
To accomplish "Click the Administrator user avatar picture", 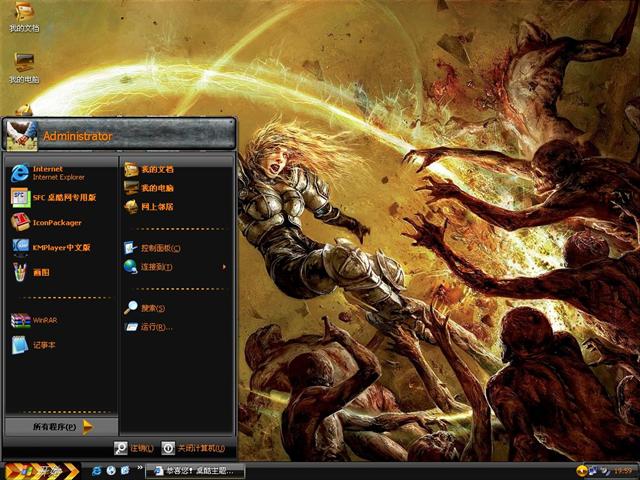I will tap(22, 135).
